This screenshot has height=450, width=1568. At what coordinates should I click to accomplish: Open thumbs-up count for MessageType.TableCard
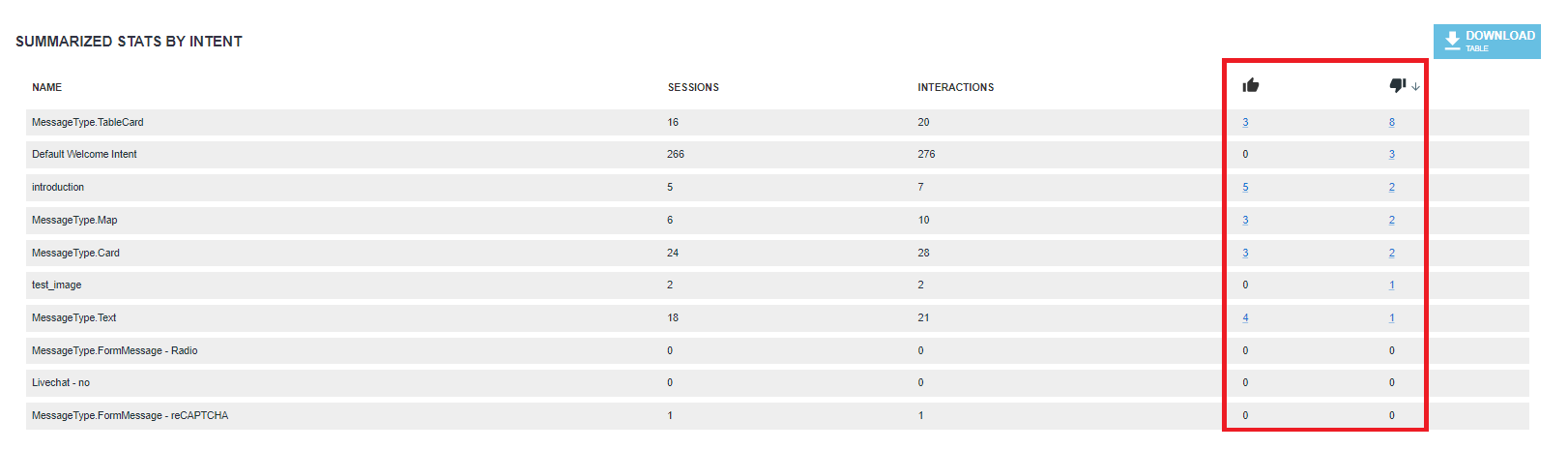tap(1245, 122)
